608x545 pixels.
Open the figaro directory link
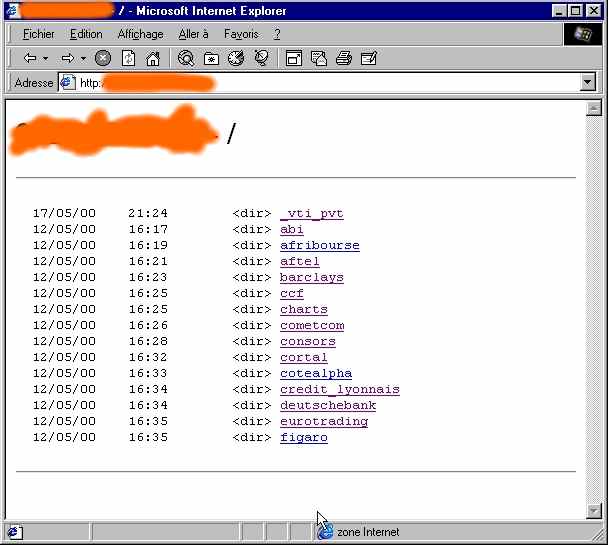tap(304, 437)
